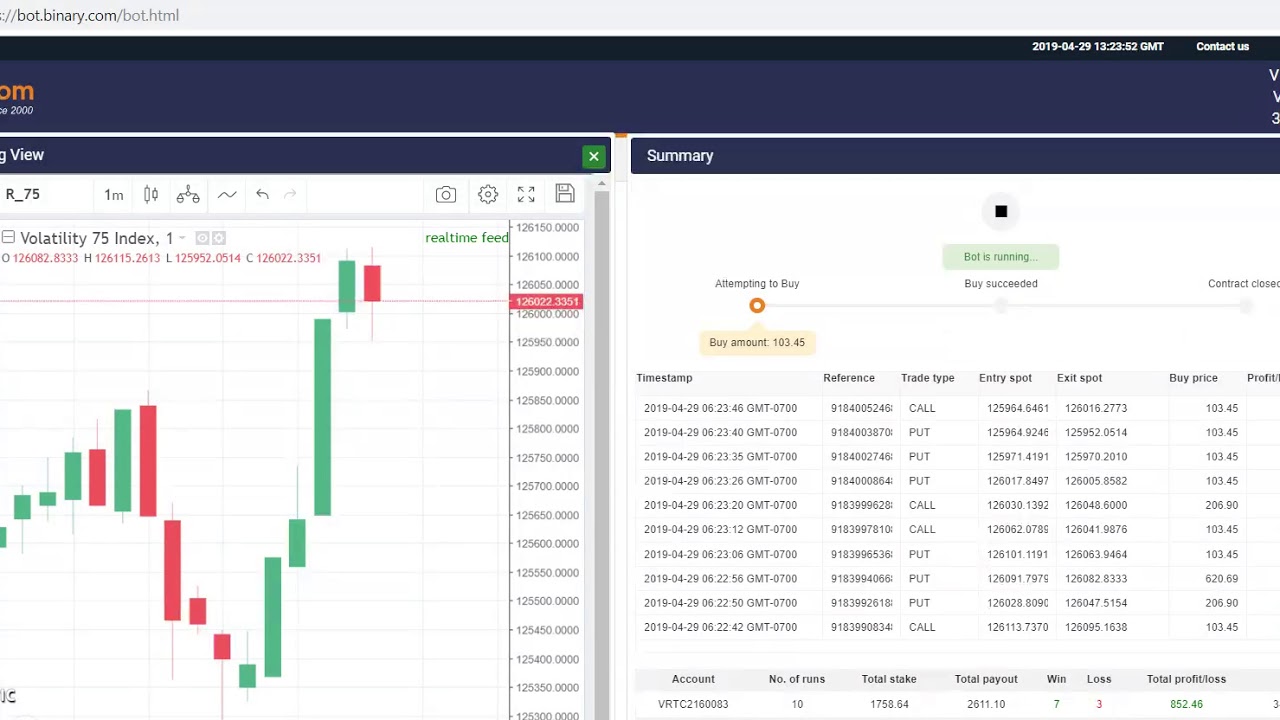Open the indicators wave icon
Image resolution: width=1280 pixels, height=720 pixels.
(227, 195)
